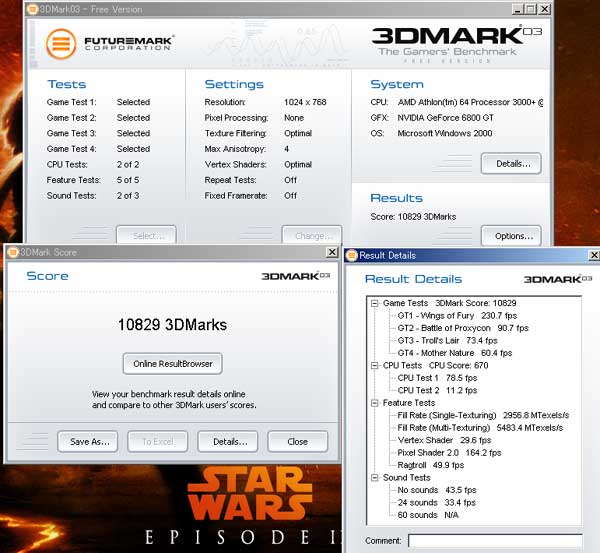Click the Result Details window title icon
Viewport: 600px width, 553px height.
tap(352, 255)
